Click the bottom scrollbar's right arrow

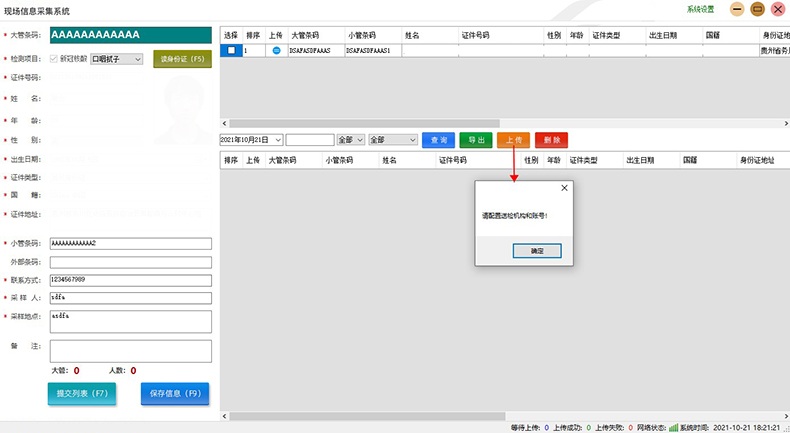pos(784,413)
